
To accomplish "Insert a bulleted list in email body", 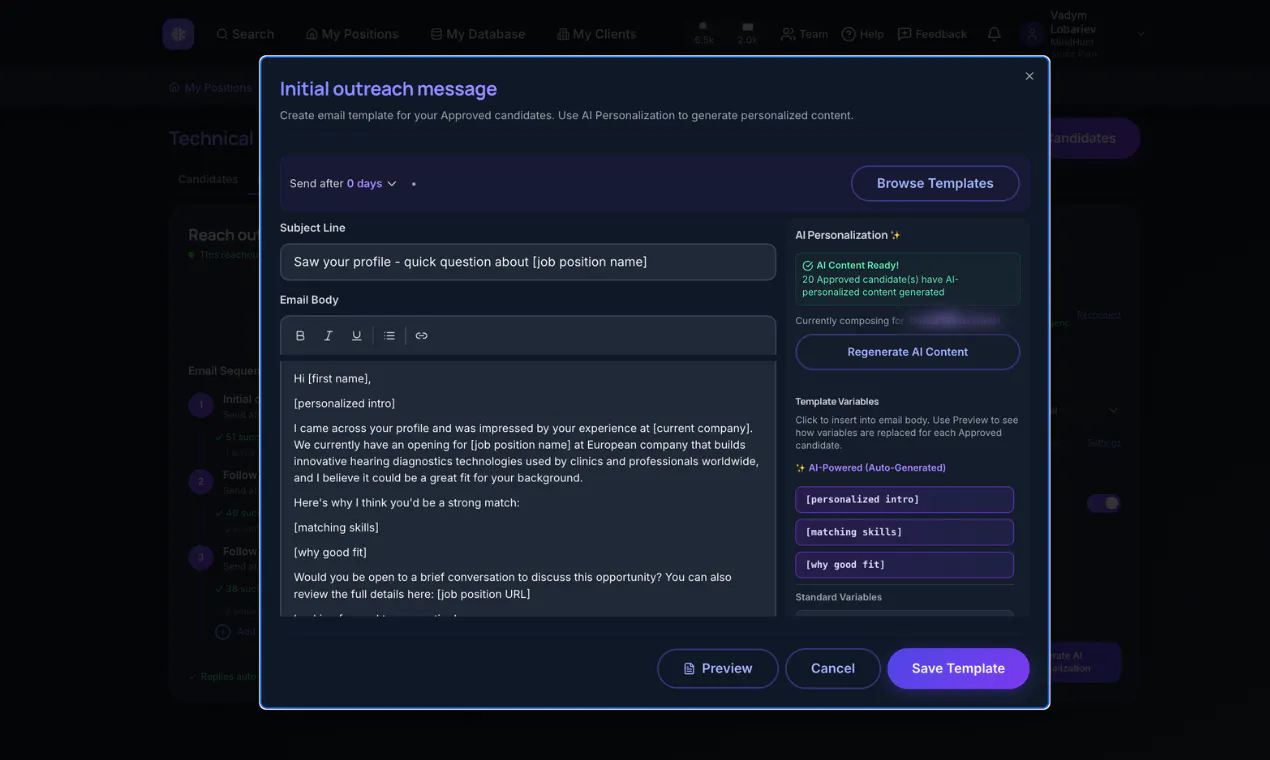I will pos(389,336).
